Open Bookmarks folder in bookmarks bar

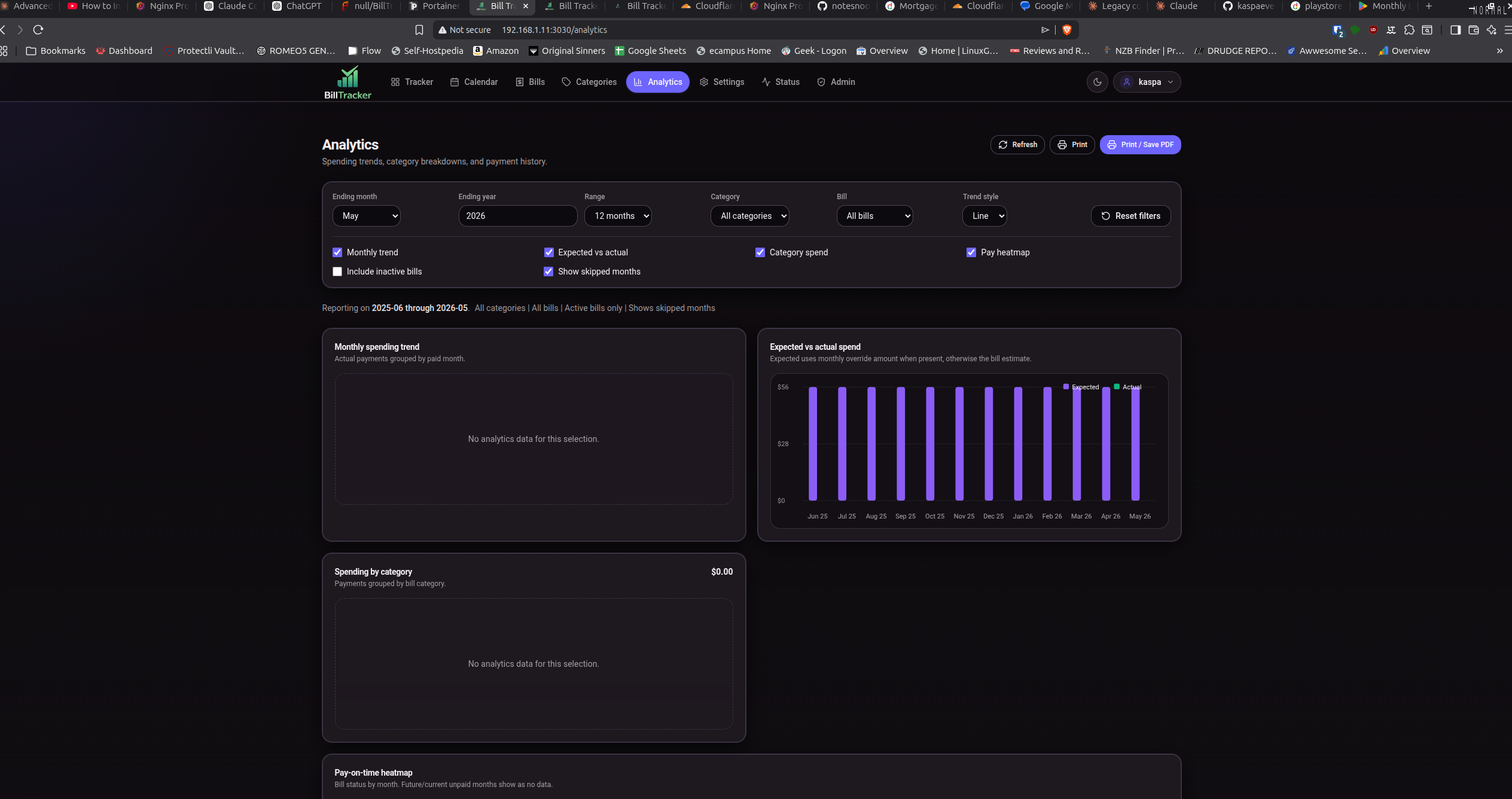pyautogui.click(x=56, y=51)
